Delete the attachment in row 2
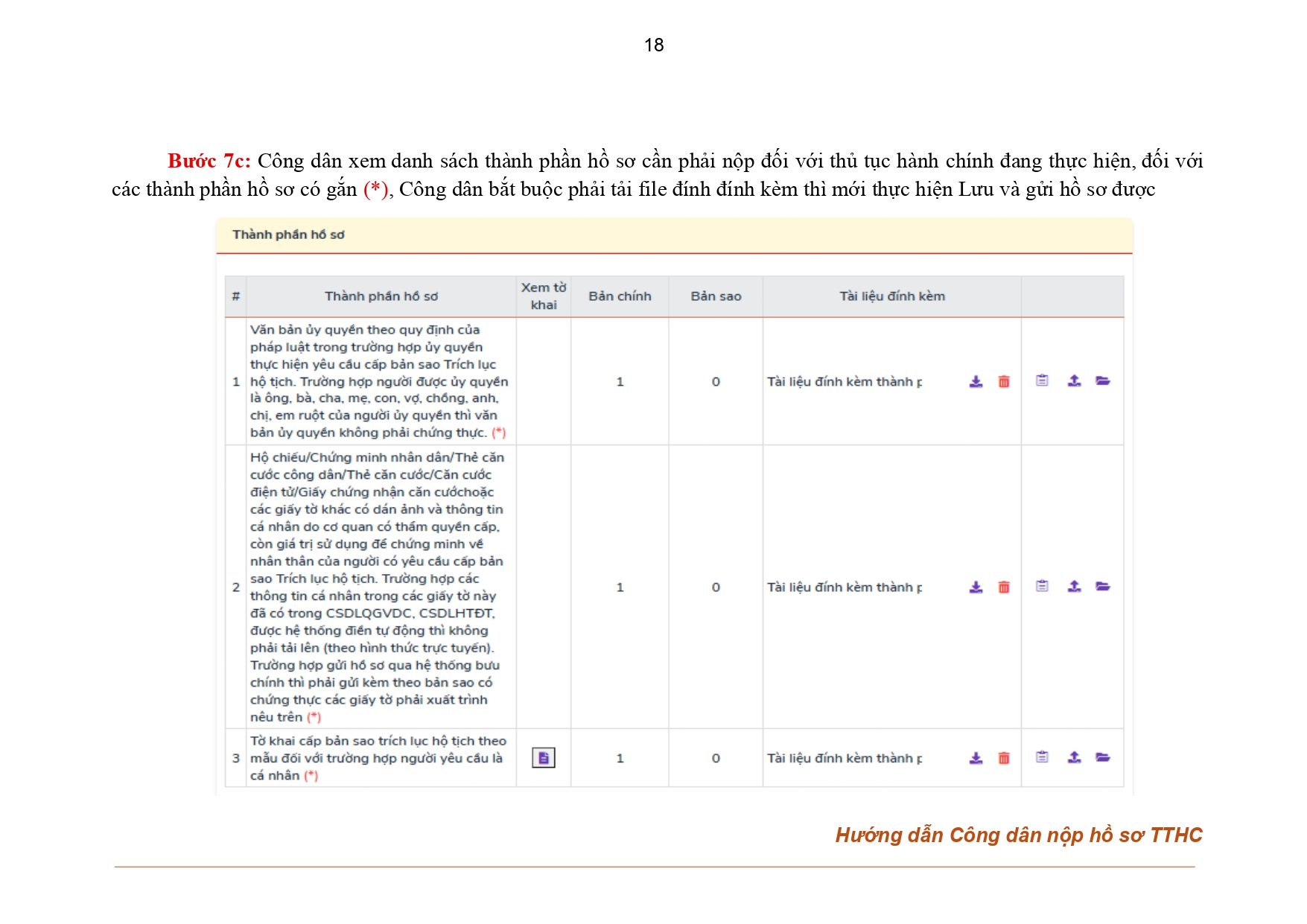The height and width of the screenshot is (924, 1307). pyautogui.click(x=1004, y=587)
